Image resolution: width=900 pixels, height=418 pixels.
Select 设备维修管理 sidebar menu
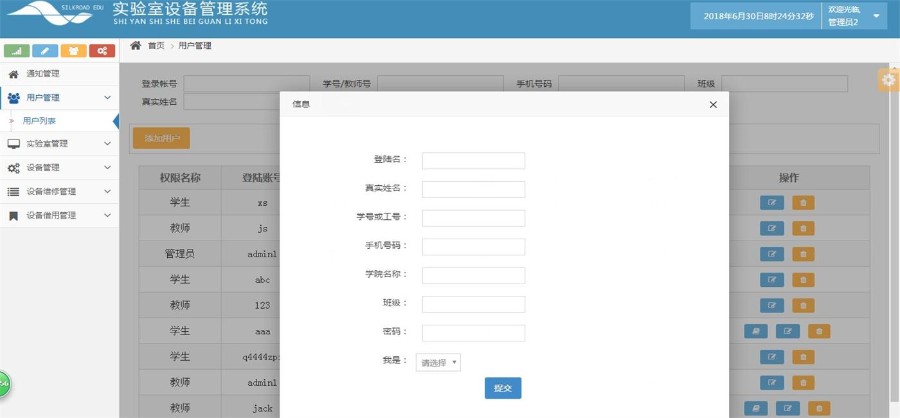tap(60, 191)
